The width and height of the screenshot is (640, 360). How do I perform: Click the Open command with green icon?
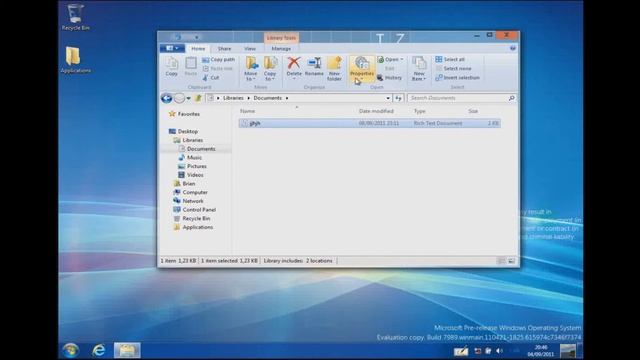point(390,60)
